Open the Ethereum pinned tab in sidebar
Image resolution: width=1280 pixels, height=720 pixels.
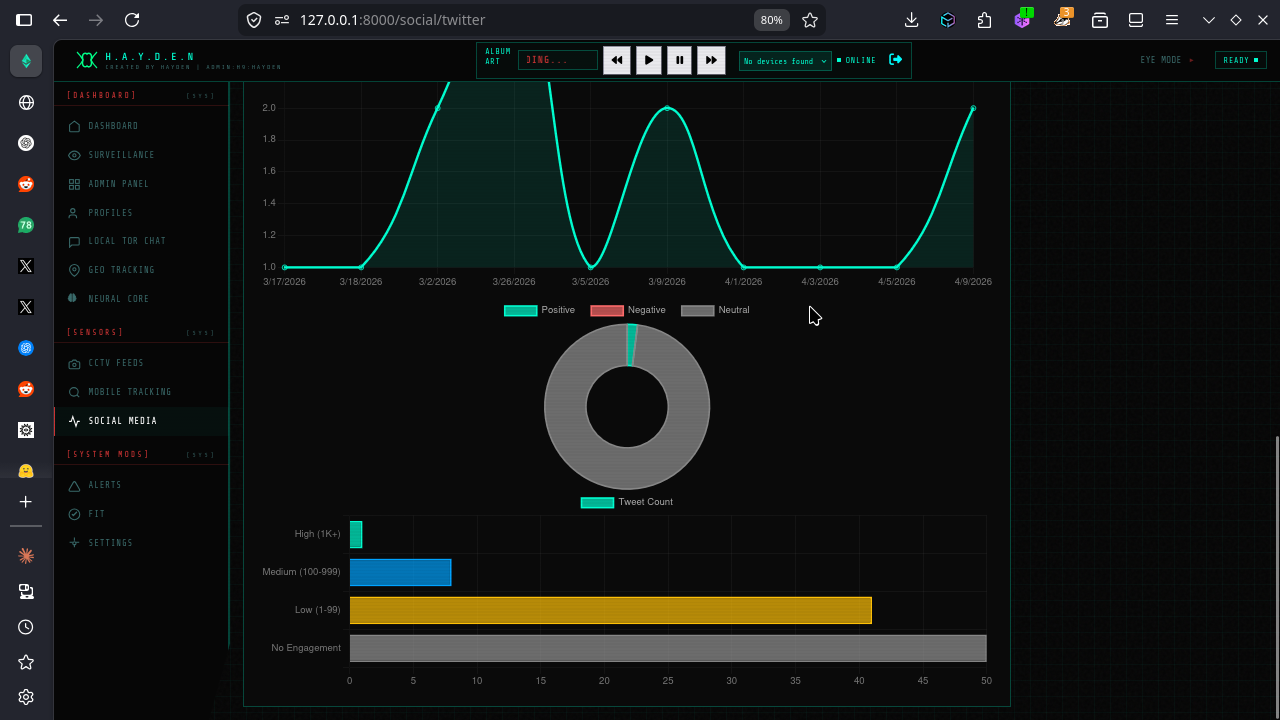(26, 61)
